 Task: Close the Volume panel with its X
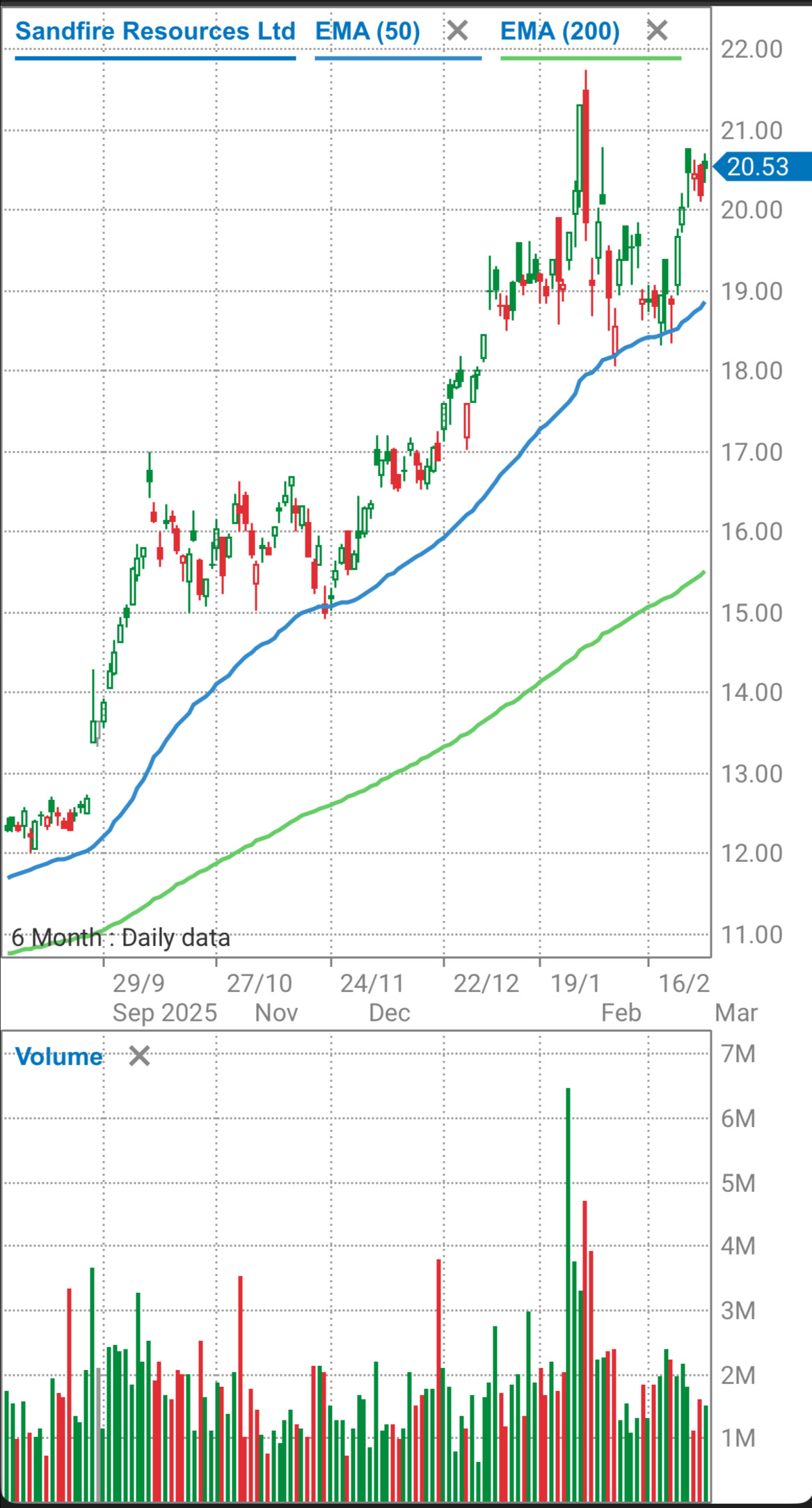(140, 1056)
